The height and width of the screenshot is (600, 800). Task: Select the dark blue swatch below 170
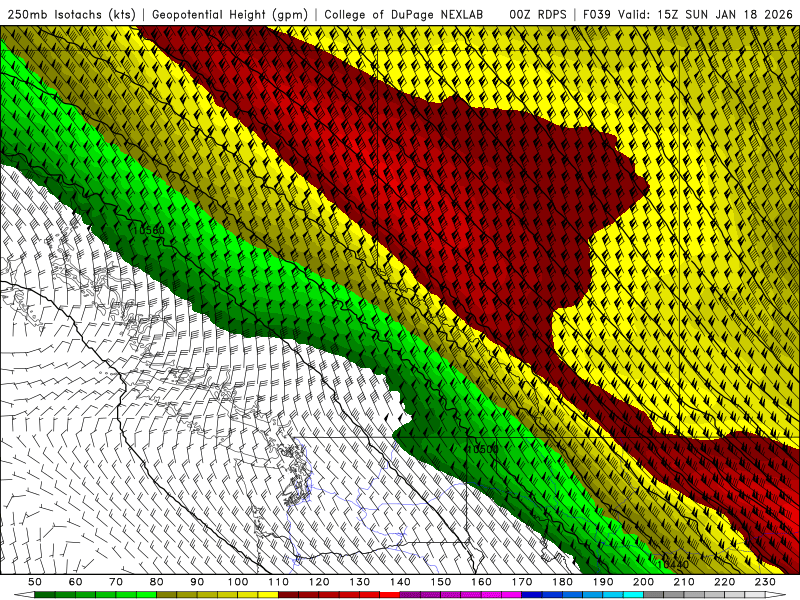point(532,595)
